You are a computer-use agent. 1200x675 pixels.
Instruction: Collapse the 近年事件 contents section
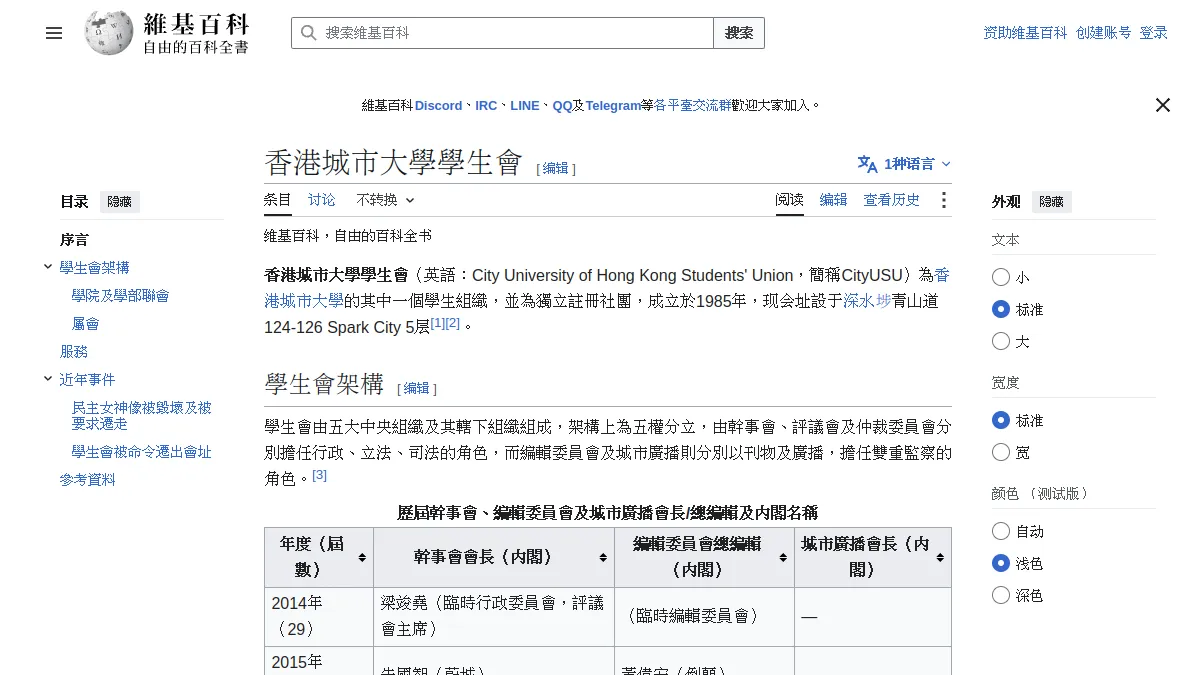pos(48,379)
